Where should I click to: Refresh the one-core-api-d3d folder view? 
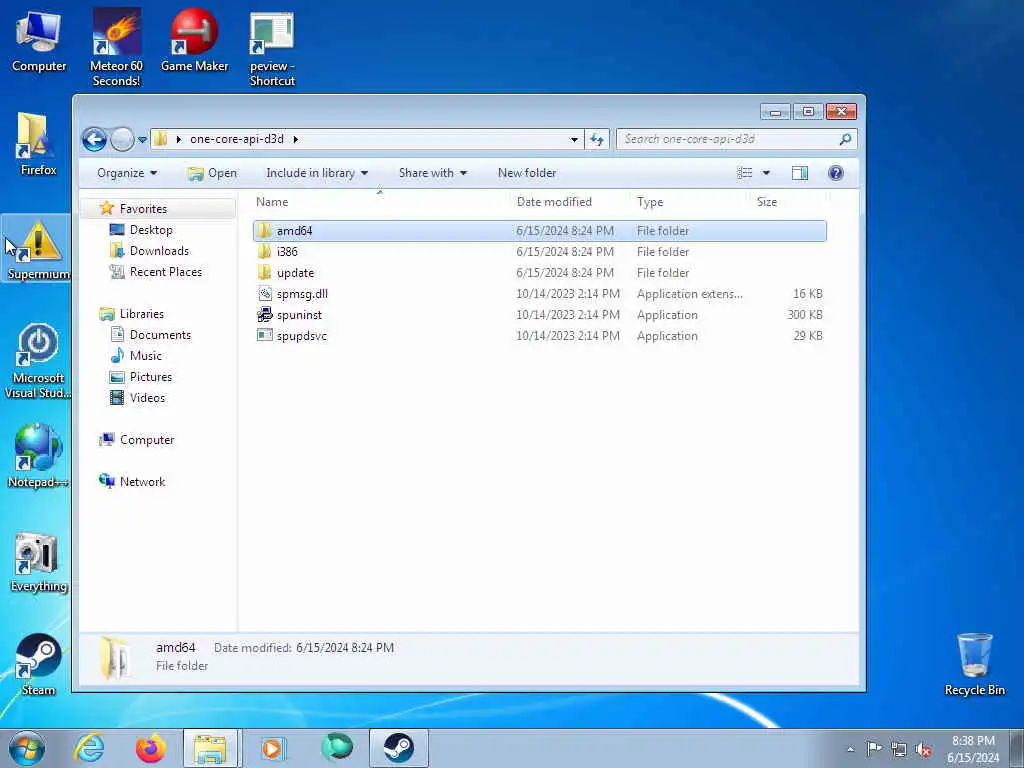coord(597,139)
